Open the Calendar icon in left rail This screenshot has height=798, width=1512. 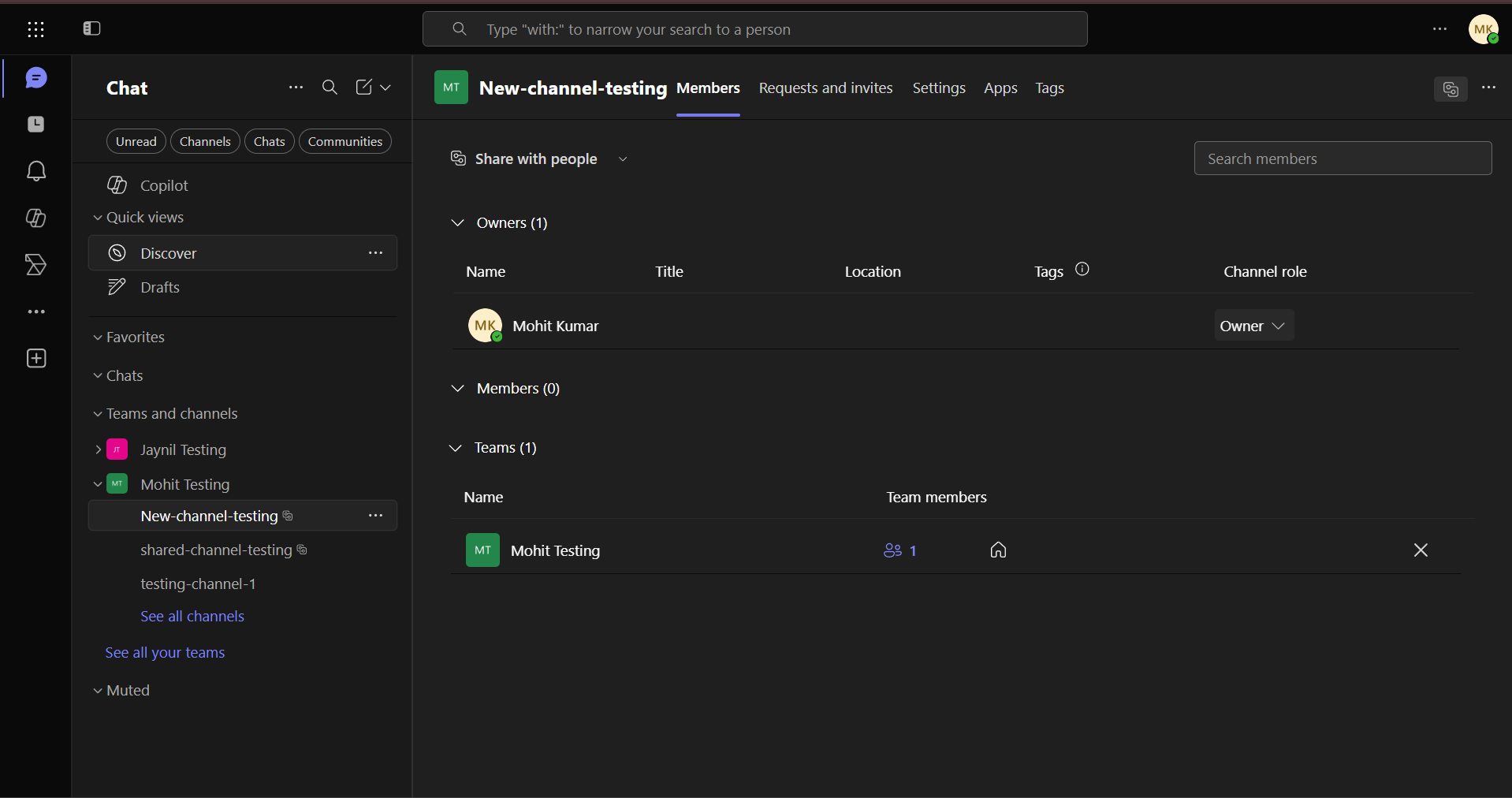coord(36,125)
